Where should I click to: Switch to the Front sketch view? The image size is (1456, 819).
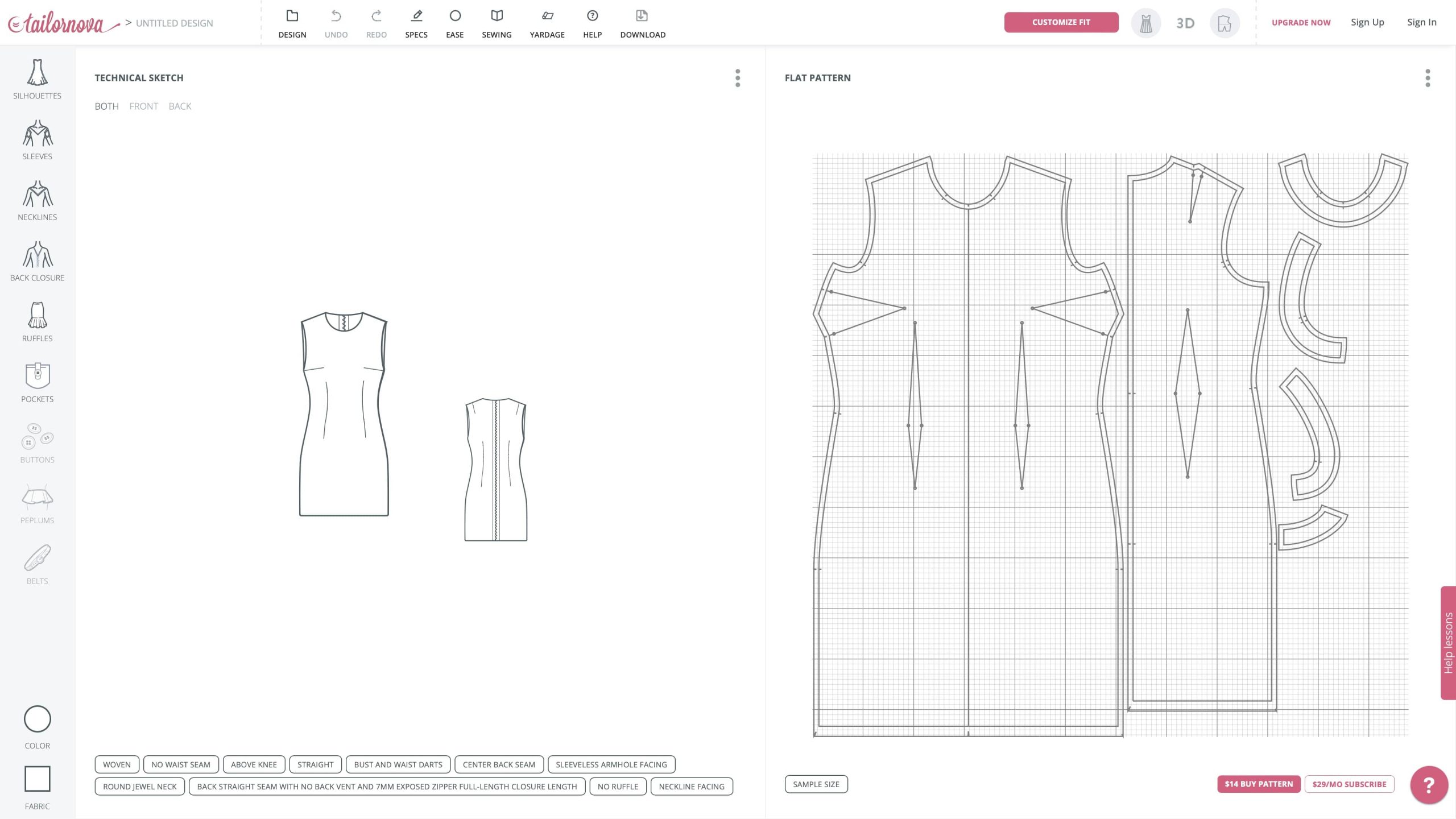(x=143, y=106)
